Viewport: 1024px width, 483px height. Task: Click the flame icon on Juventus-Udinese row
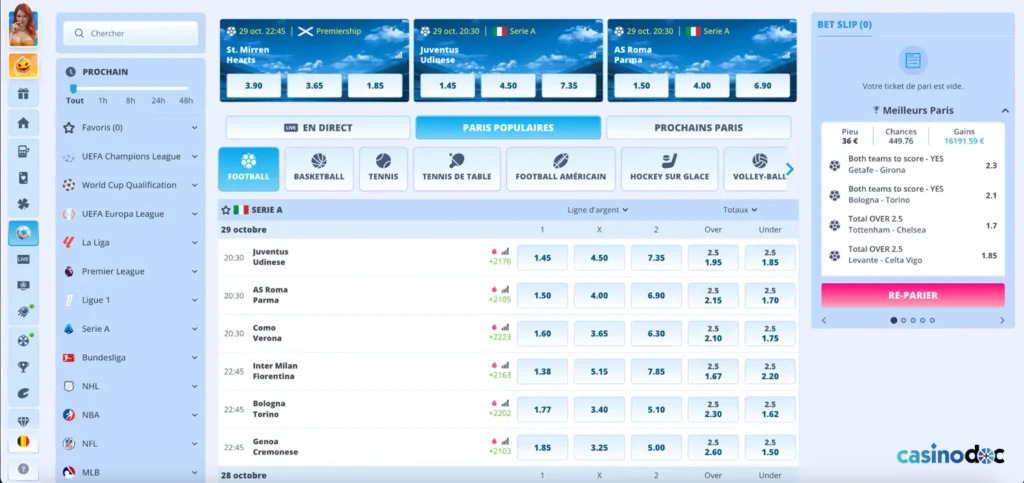point(494,251)
